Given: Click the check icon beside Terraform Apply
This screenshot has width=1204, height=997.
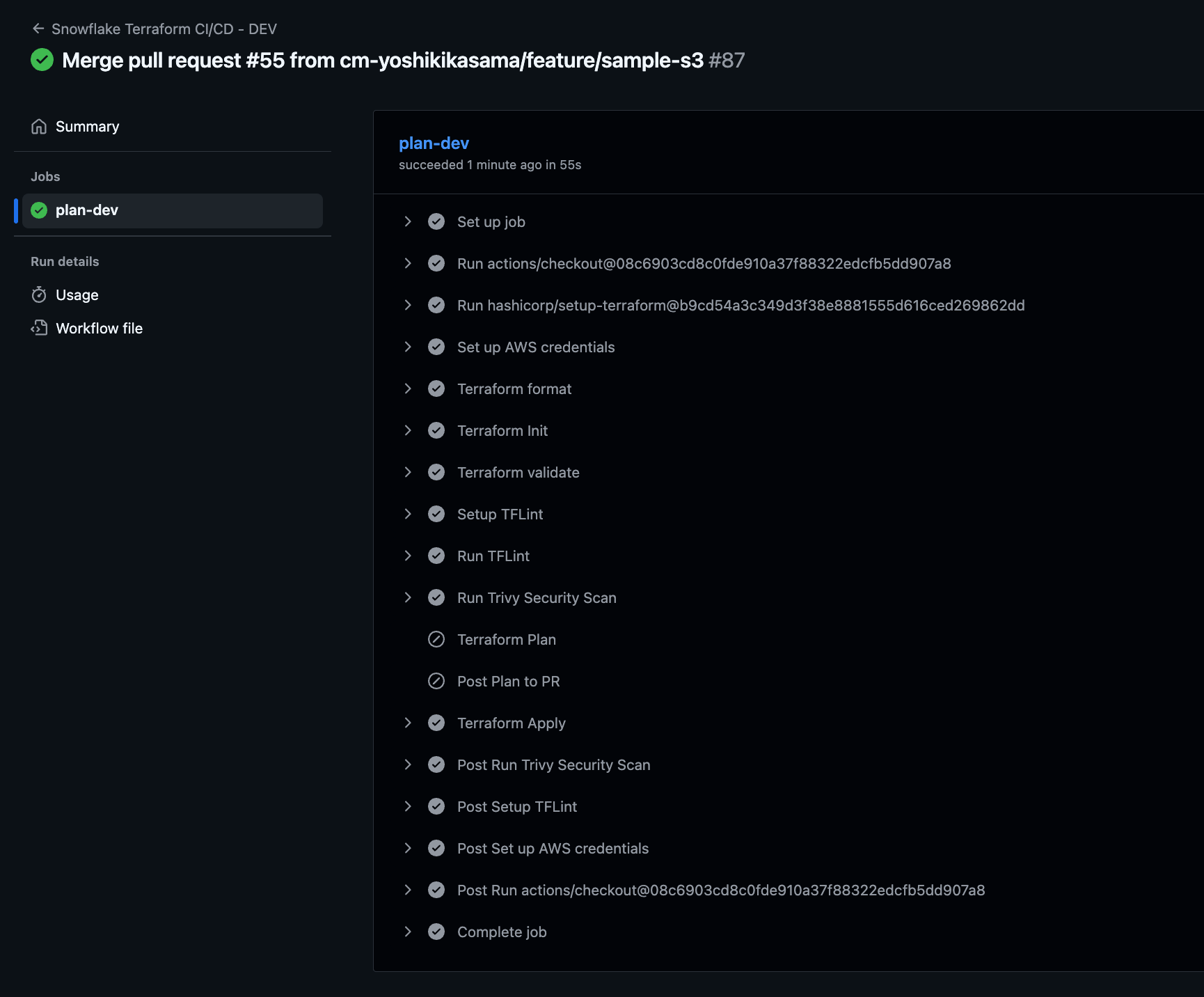Looking at the screenshot, I should (x=436, y=723).
